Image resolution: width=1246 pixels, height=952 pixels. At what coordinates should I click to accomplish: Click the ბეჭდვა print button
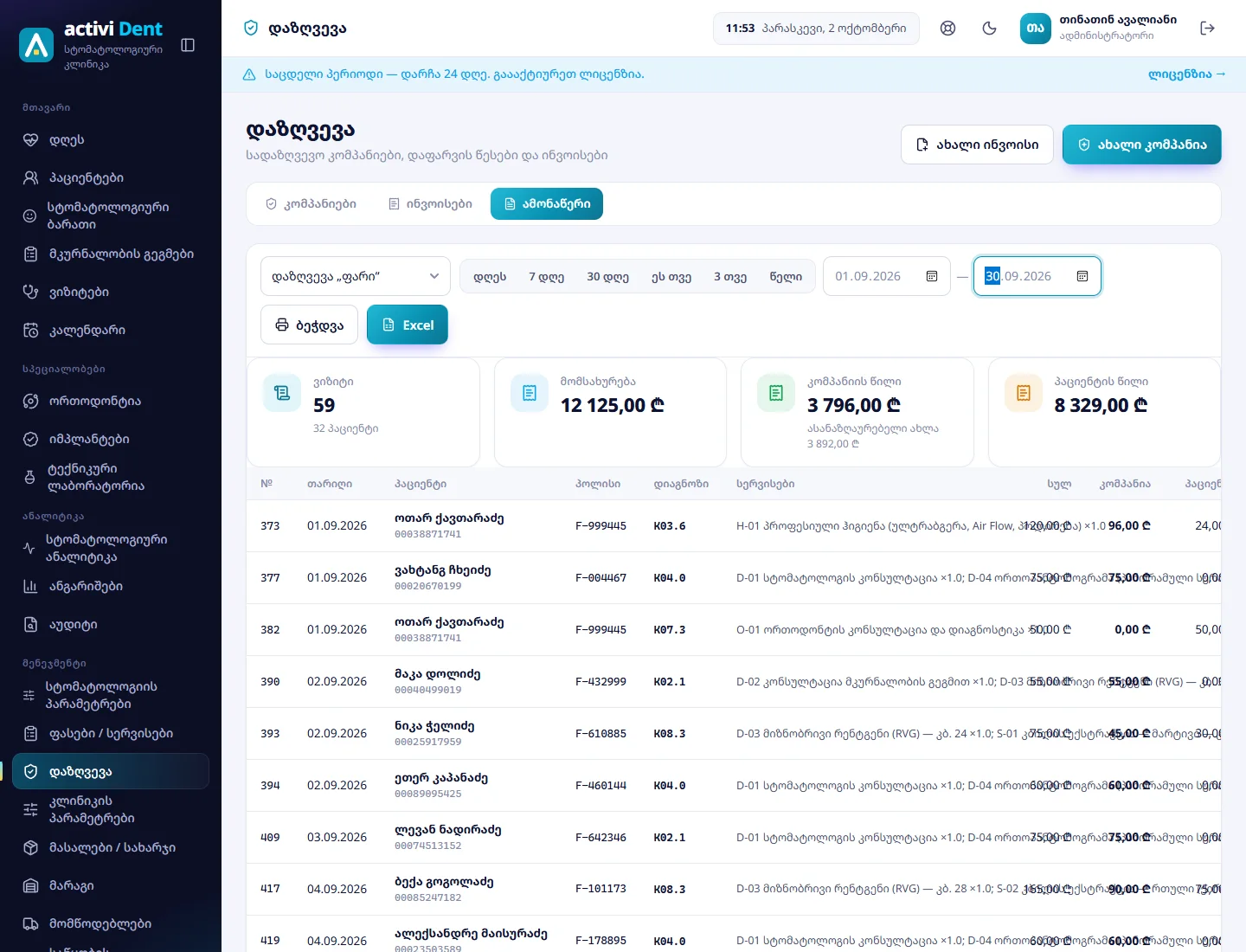[x=309, y=325]
